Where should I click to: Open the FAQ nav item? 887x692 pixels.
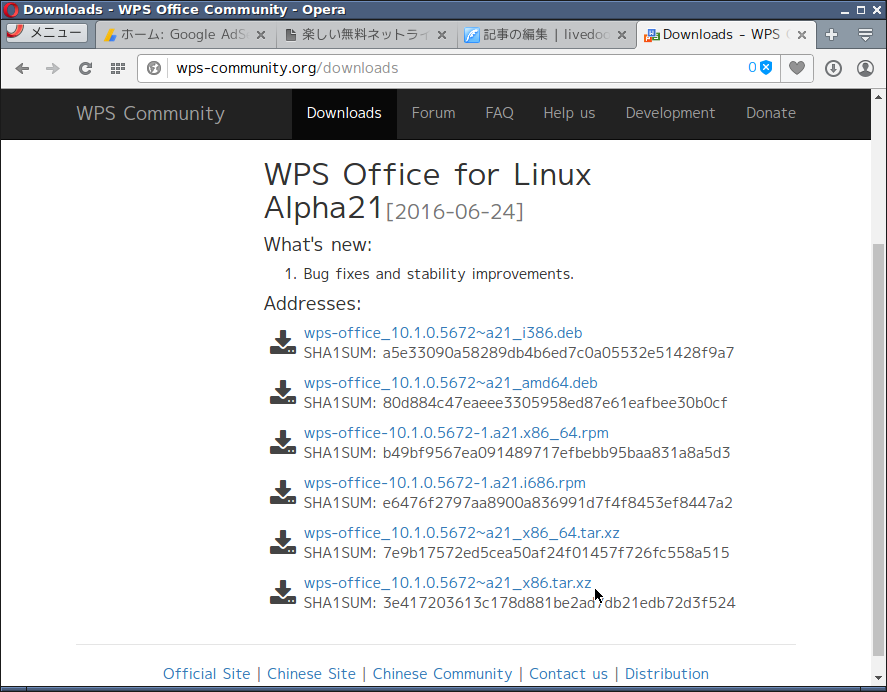(x=500, y=113)
